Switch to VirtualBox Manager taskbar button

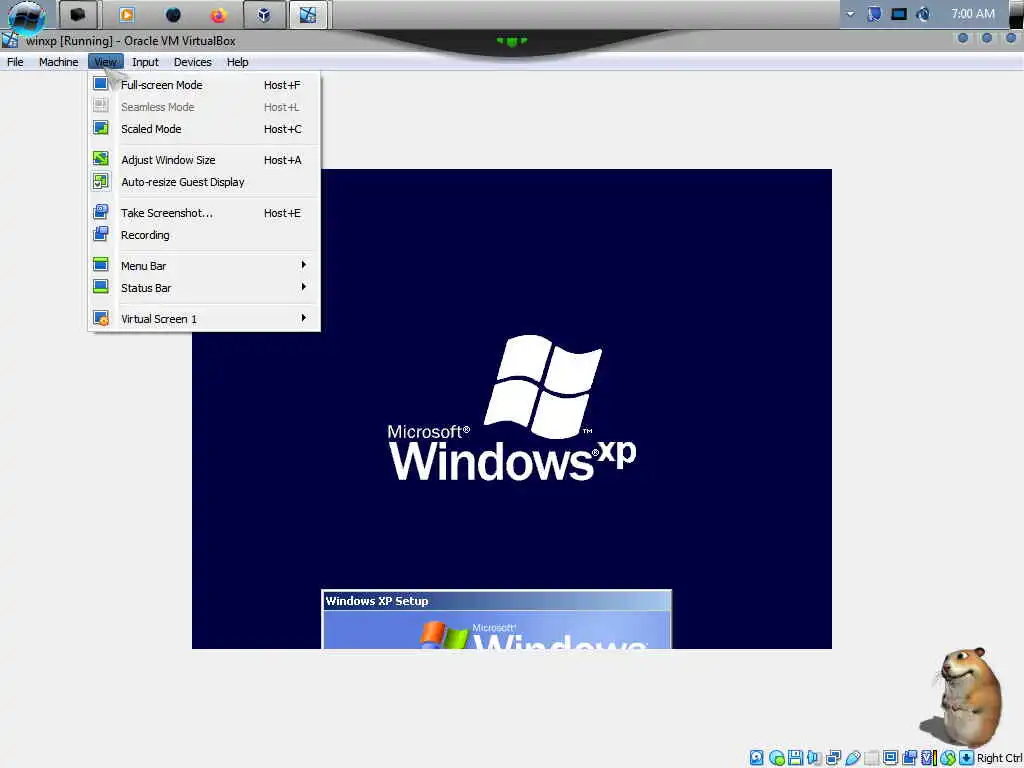[264, 14]
